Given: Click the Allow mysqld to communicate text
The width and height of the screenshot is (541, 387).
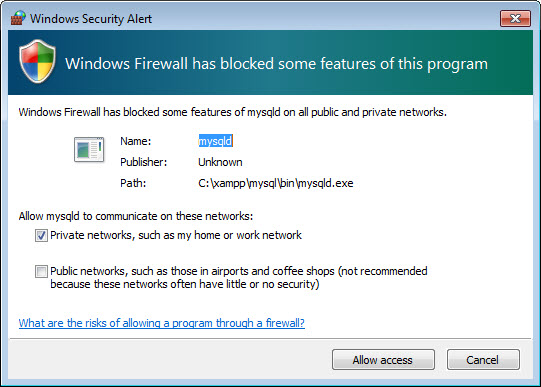Looking at the screenshot, I should point(136,216).
